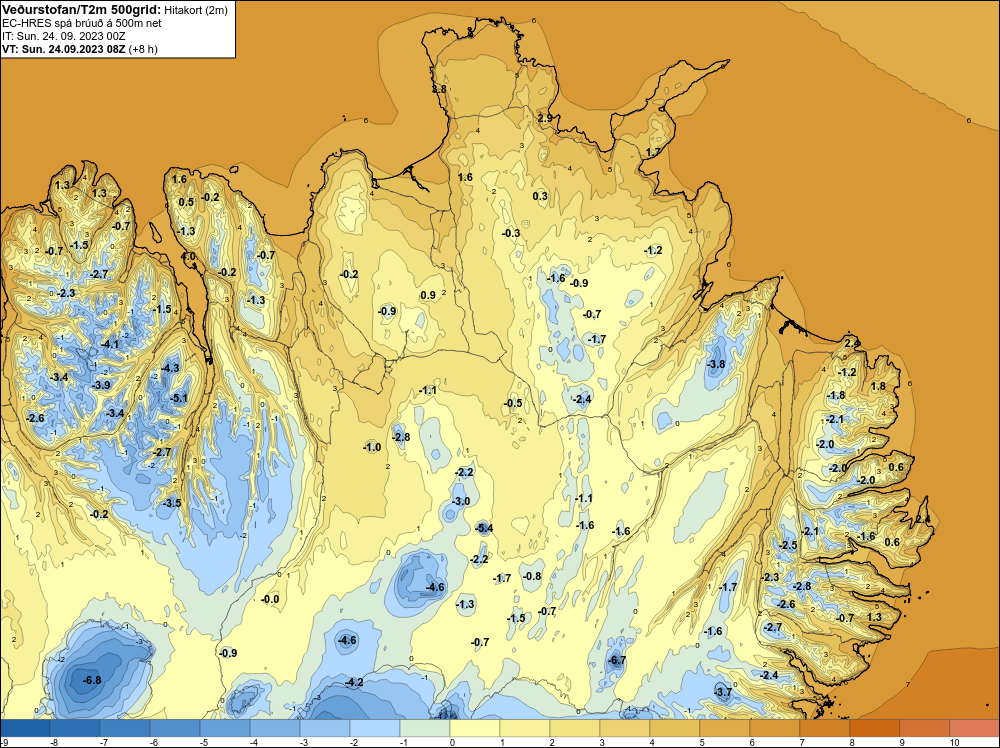
Task: Click the legend tick label '10'
Action: pos(954,742)
